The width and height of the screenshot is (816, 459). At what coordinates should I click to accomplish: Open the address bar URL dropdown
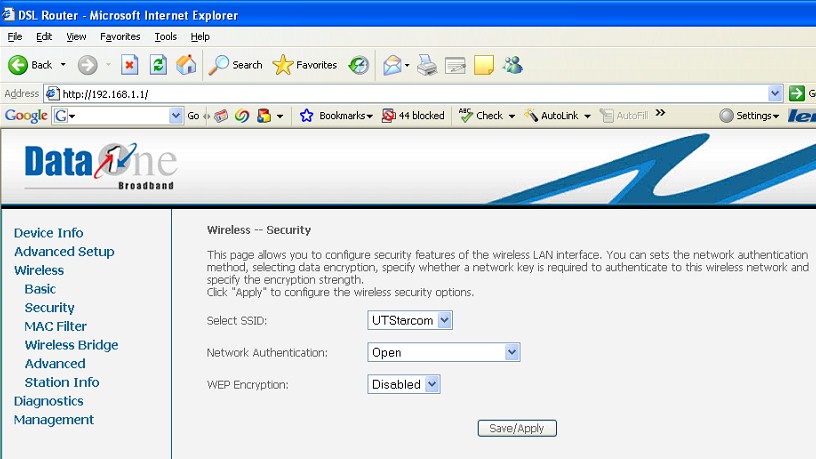click(775, 93)
